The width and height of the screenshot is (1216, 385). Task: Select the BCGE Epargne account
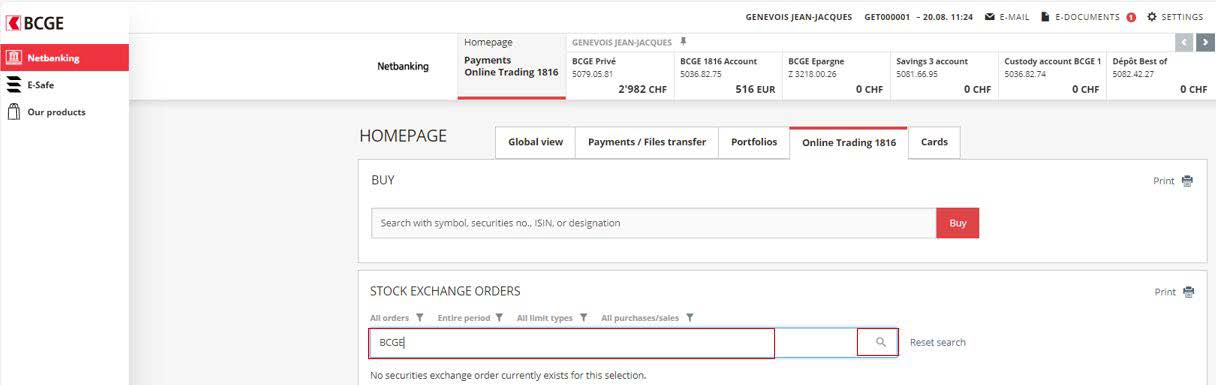(x=836, y=75)
